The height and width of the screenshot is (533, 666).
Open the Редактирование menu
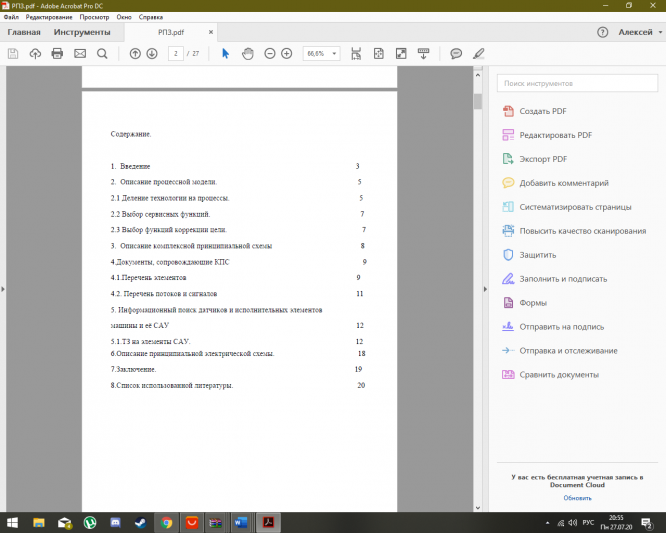[48, 18]
